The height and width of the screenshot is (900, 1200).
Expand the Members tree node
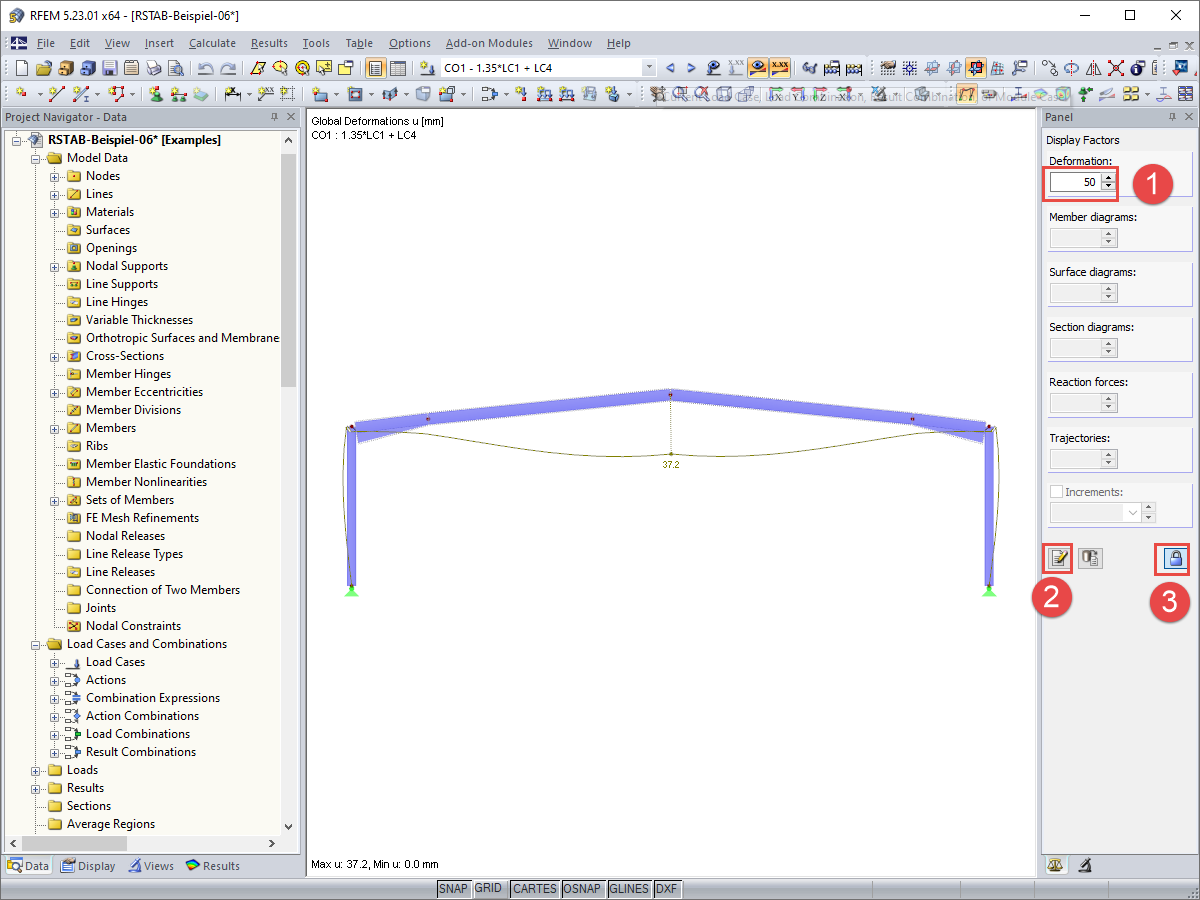coord(55,428)
